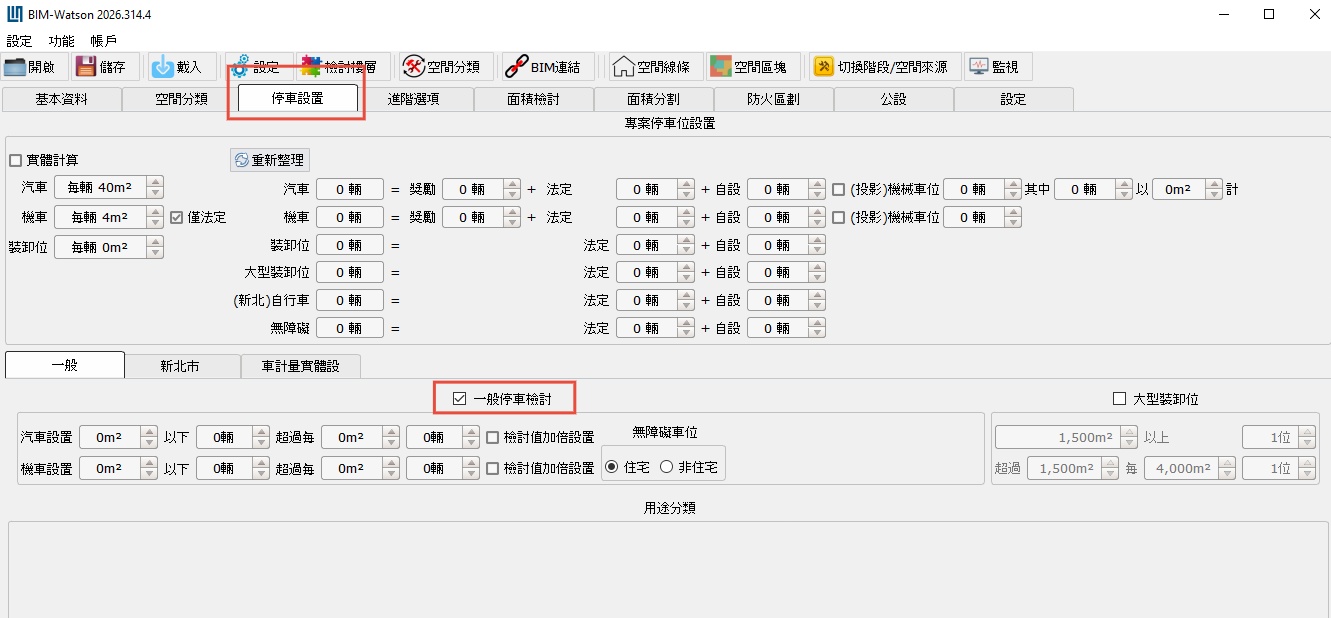The image size is (1331, 618).
Task: Open the 監視 monitor tool
Action: pyautogui.click(x=977, y=67)
